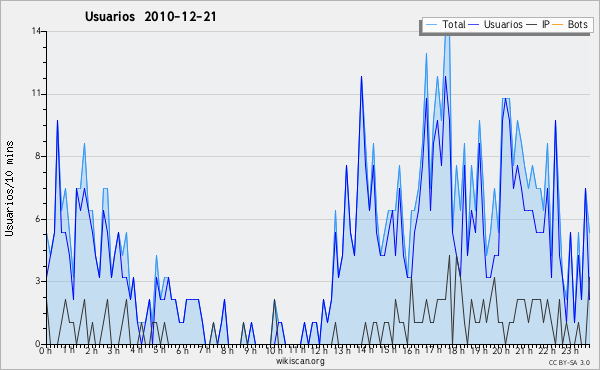The width and height of the screenshot is (600, 370).
Task: Select the 'IP' legend label
Action: [546, 24]
